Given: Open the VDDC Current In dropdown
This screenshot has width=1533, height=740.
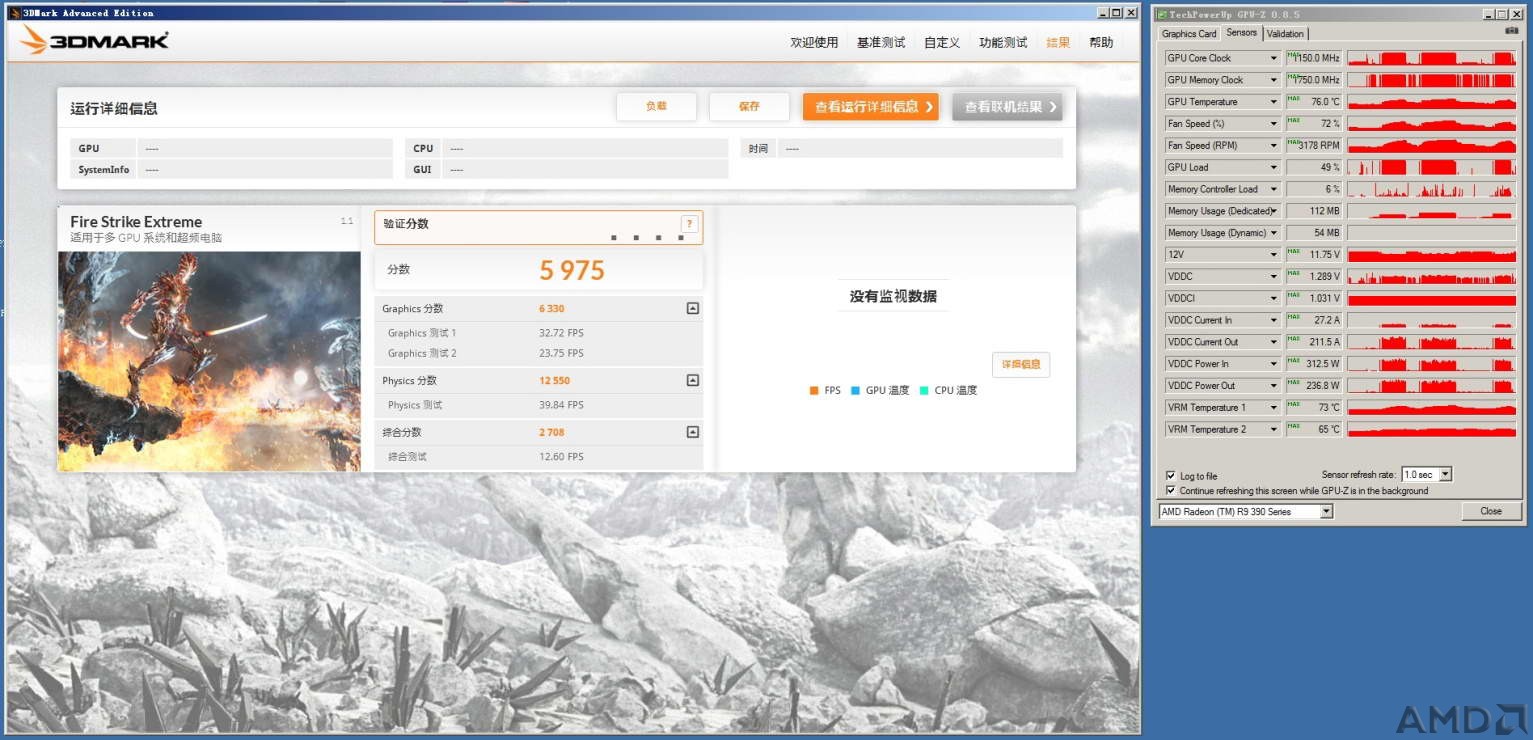Looking at the screenshot, I should [x=1273, y=320].
